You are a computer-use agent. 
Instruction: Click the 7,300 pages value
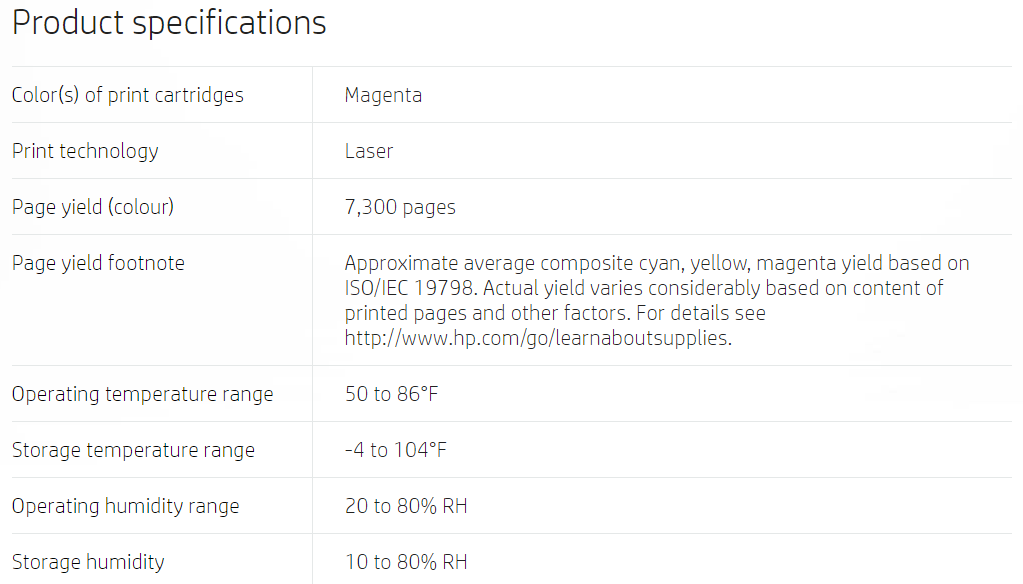coord(400,207)
